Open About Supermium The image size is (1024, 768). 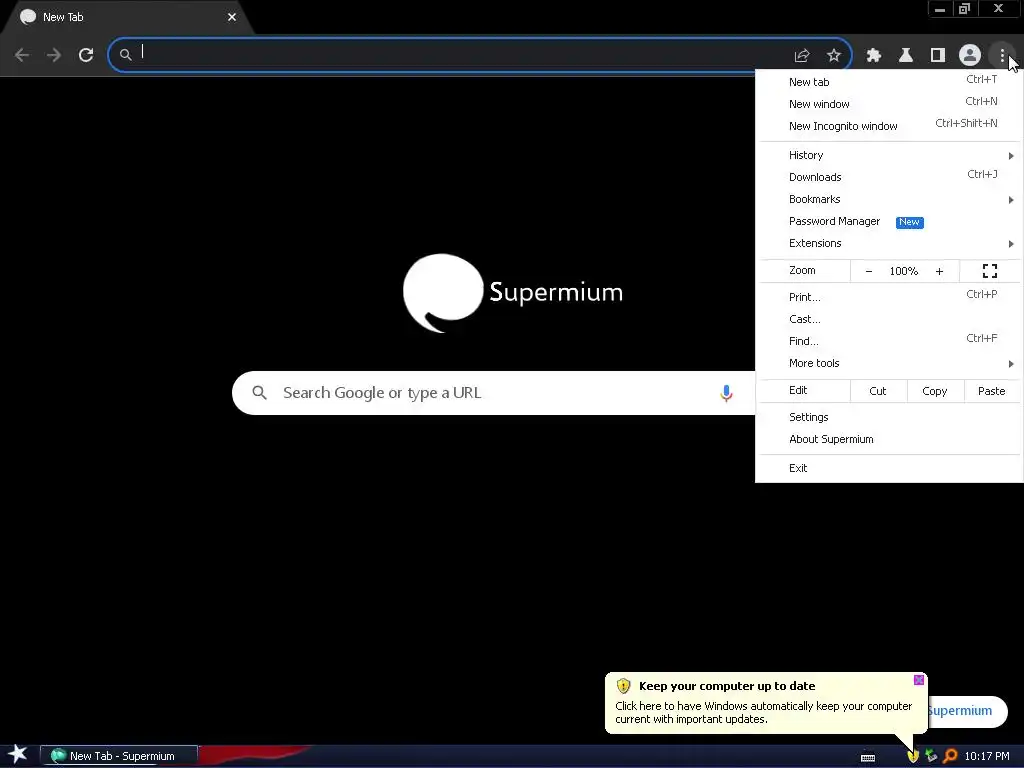[889, 440]
